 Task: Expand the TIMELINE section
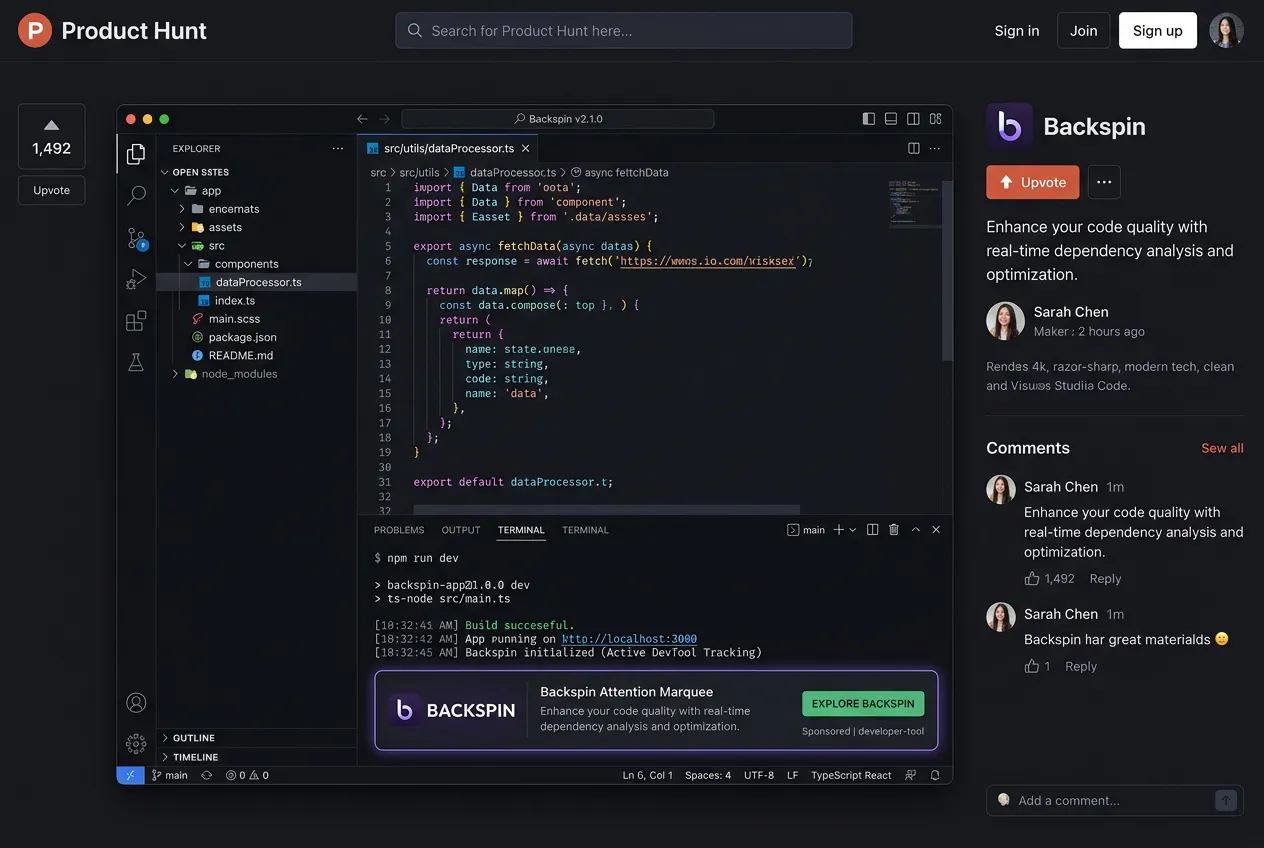166,757
